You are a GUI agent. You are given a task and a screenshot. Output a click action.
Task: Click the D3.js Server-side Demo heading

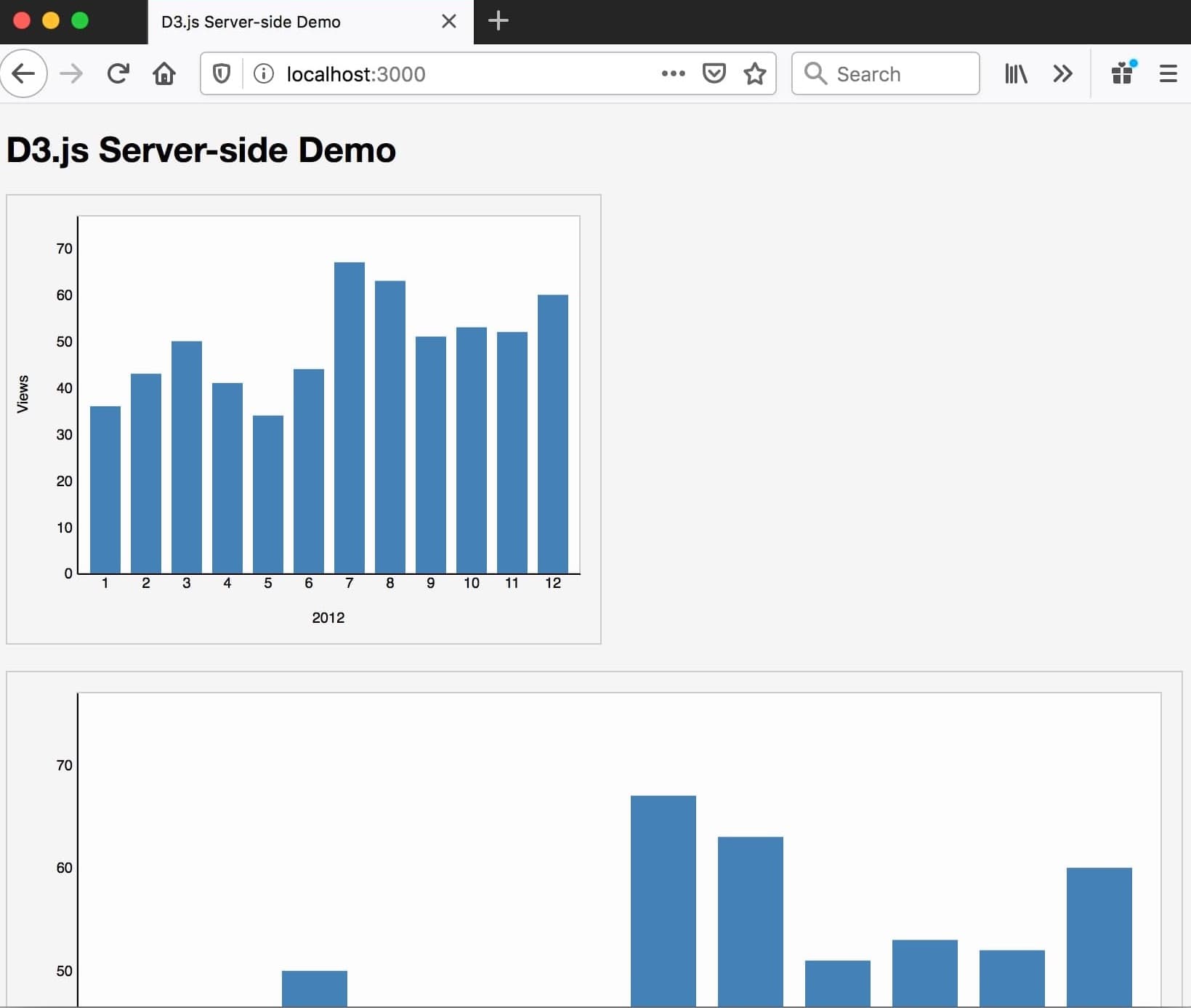201,150
